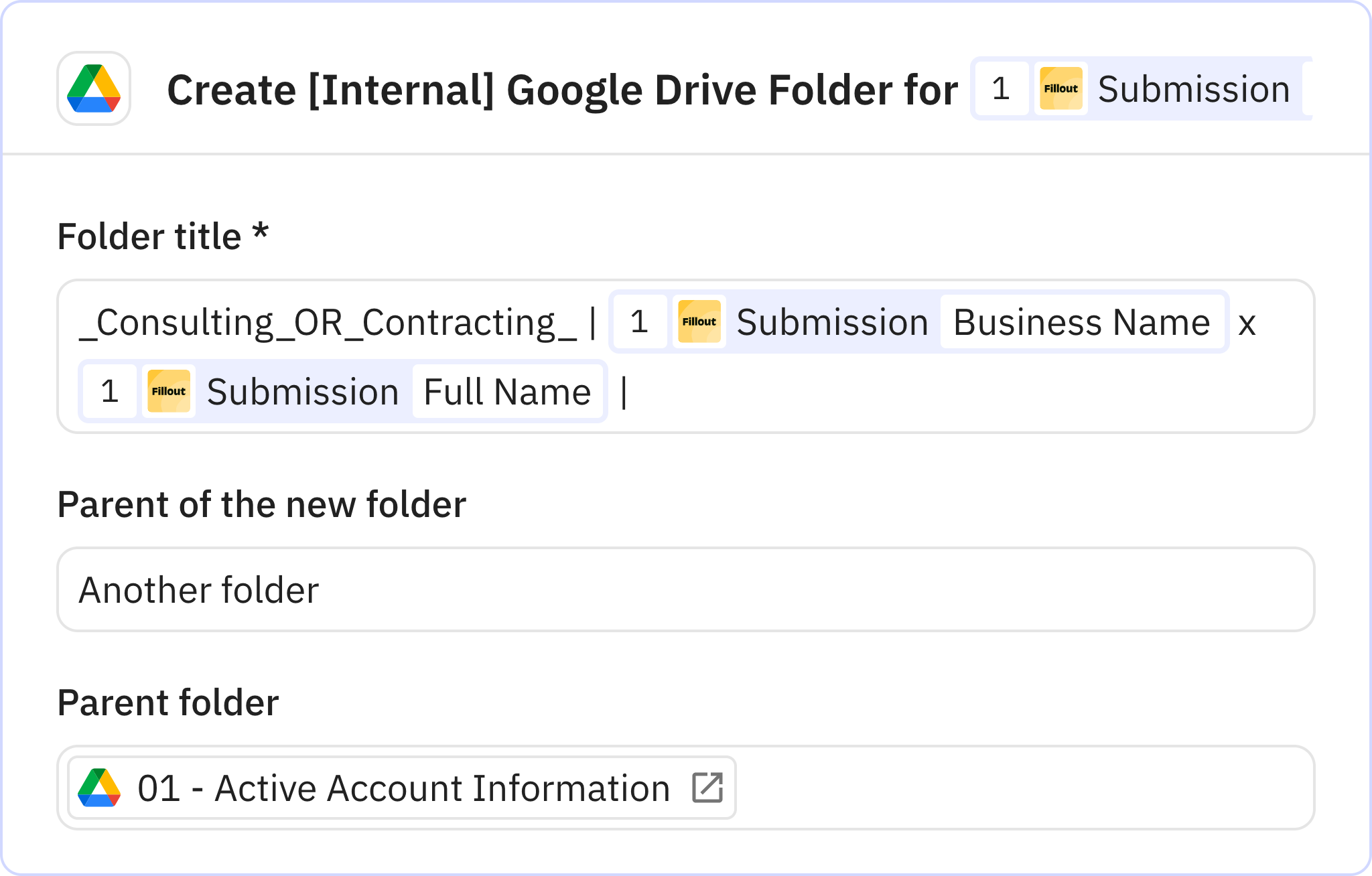Open the 01 - Active Account Information folder
Image resolution: width=1372 pixels, height=876 pixels.
[x=402, y=787]
